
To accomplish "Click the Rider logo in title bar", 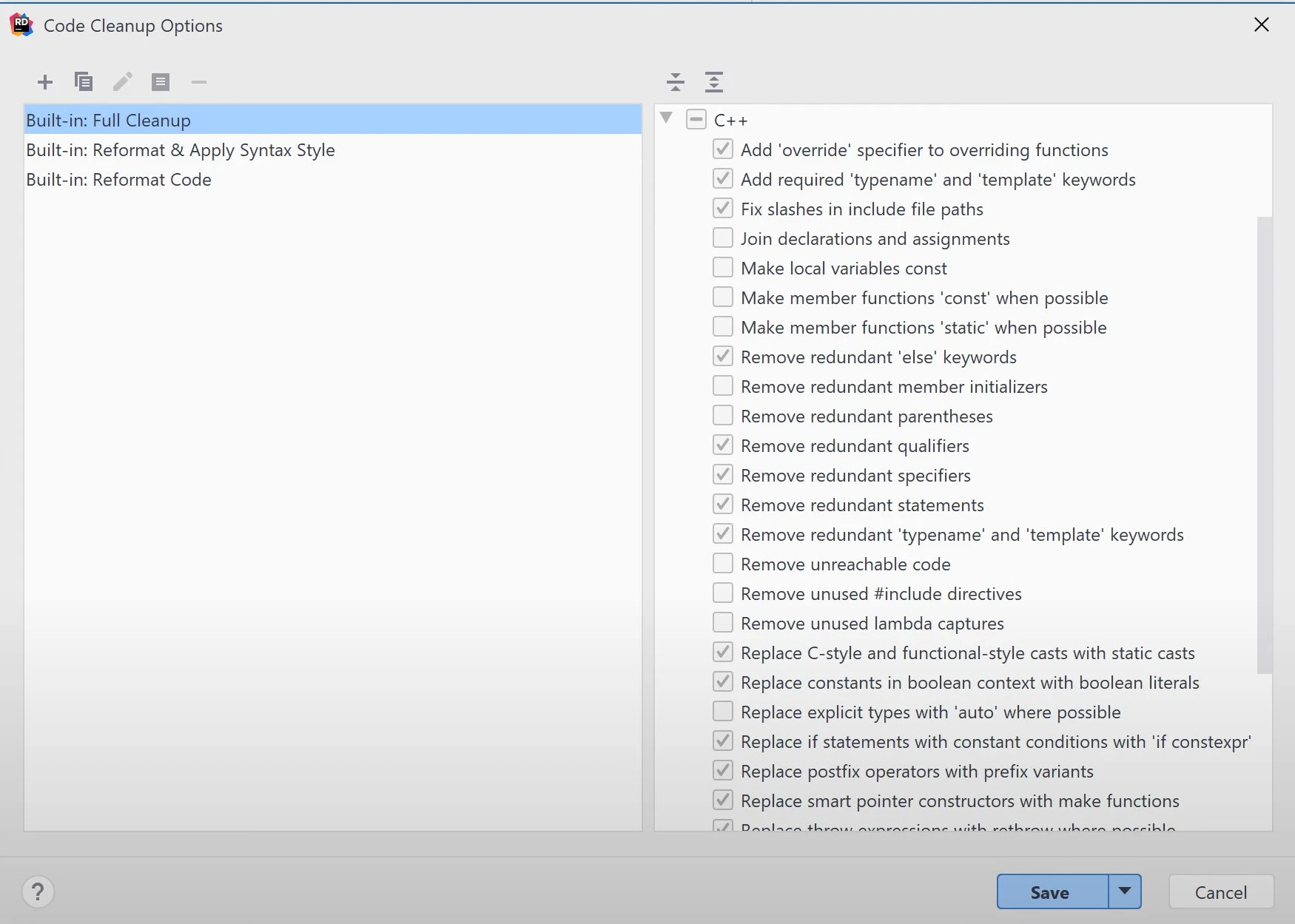I will [x=21, y=25].
